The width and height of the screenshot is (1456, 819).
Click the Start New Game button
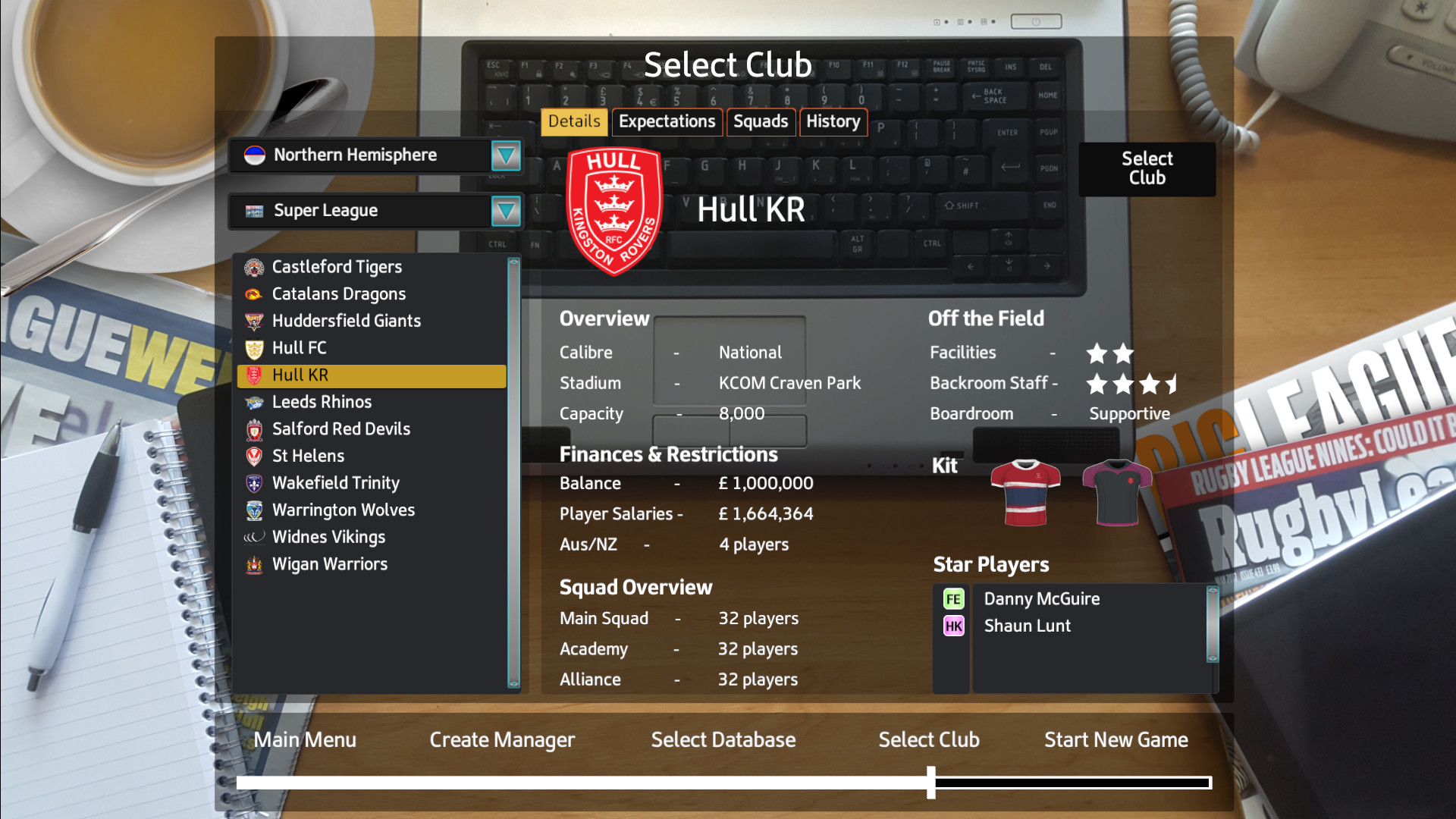(x=1117, y=740)
